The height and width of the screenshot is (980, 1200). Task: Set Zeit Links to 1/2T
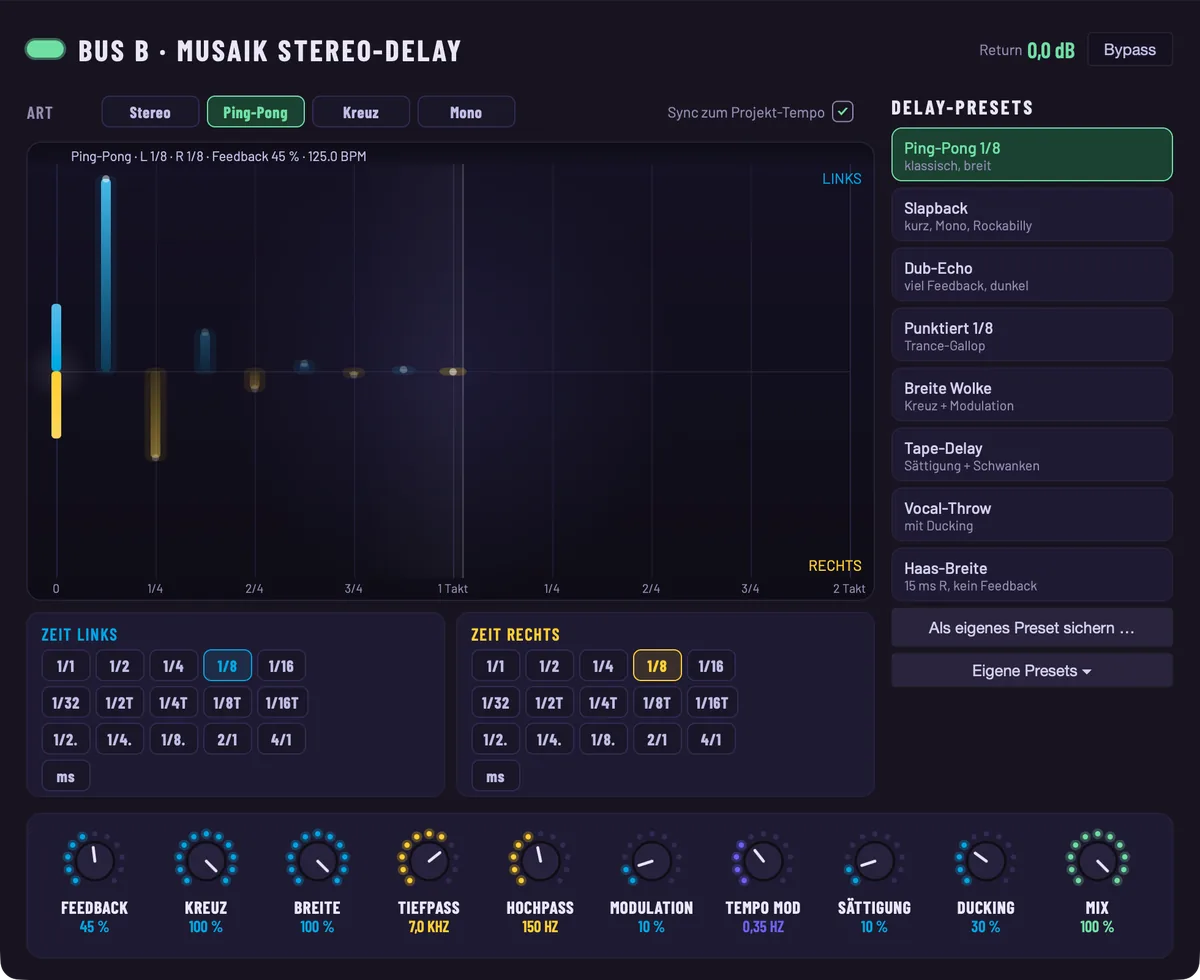point(120,703)
